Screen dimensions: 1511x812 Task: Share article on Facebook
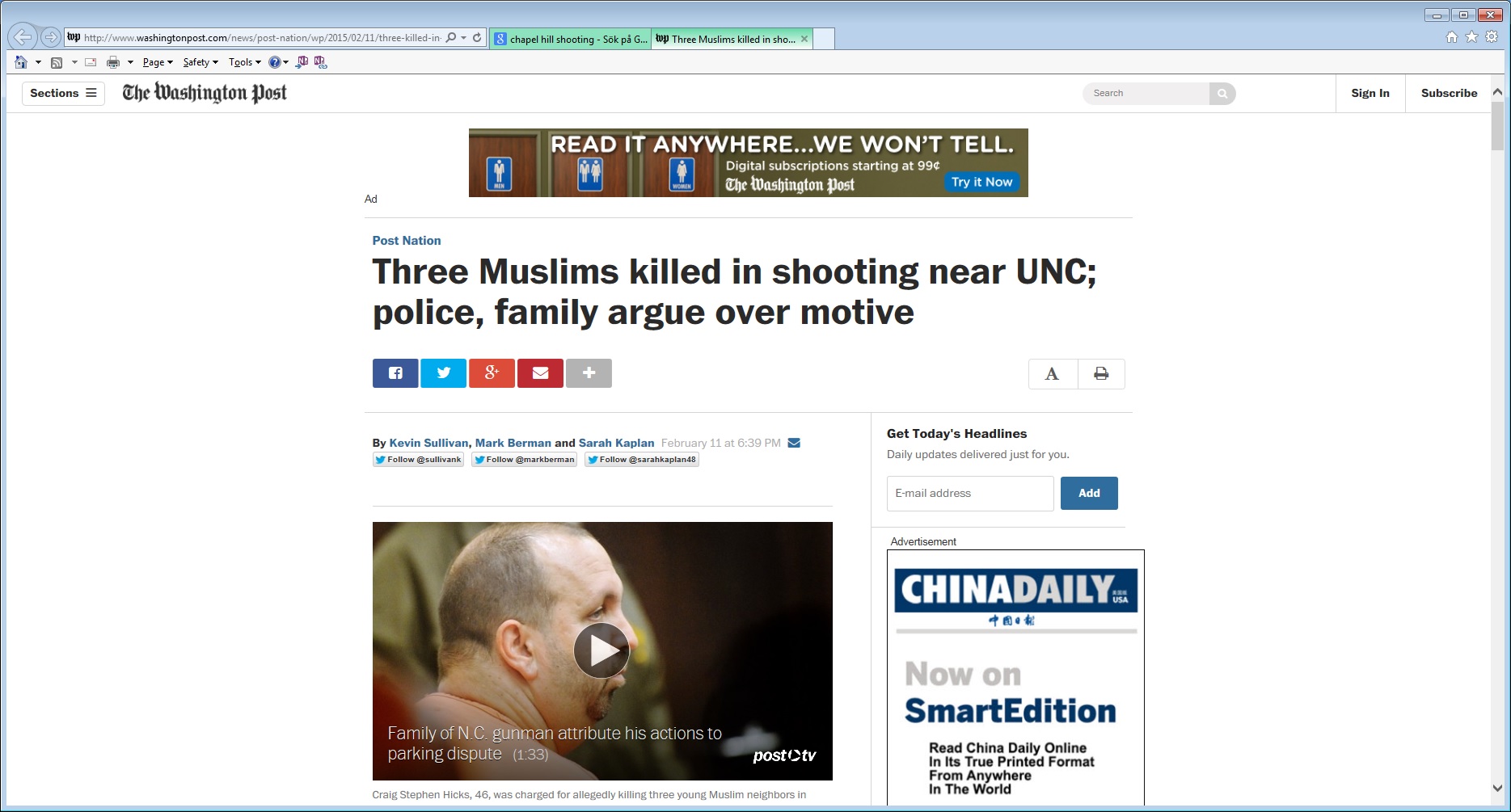tap(395, 373)
